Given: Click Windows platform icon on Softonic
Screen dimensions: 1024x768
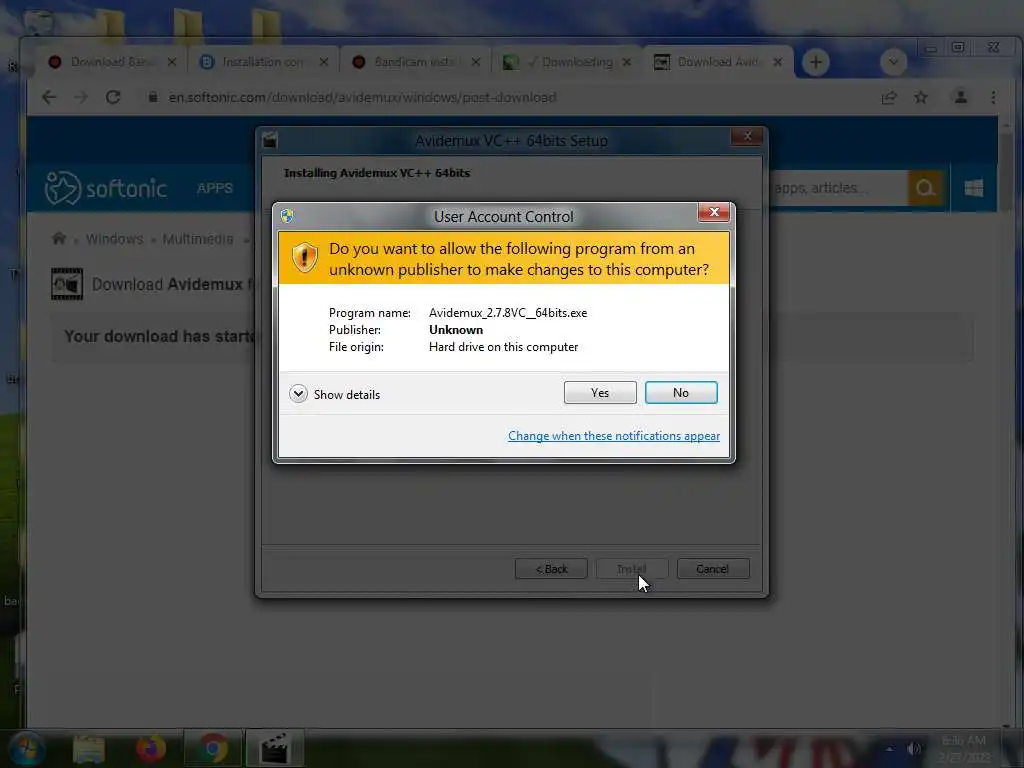Looking at the screenshot, I should point(974,188).
